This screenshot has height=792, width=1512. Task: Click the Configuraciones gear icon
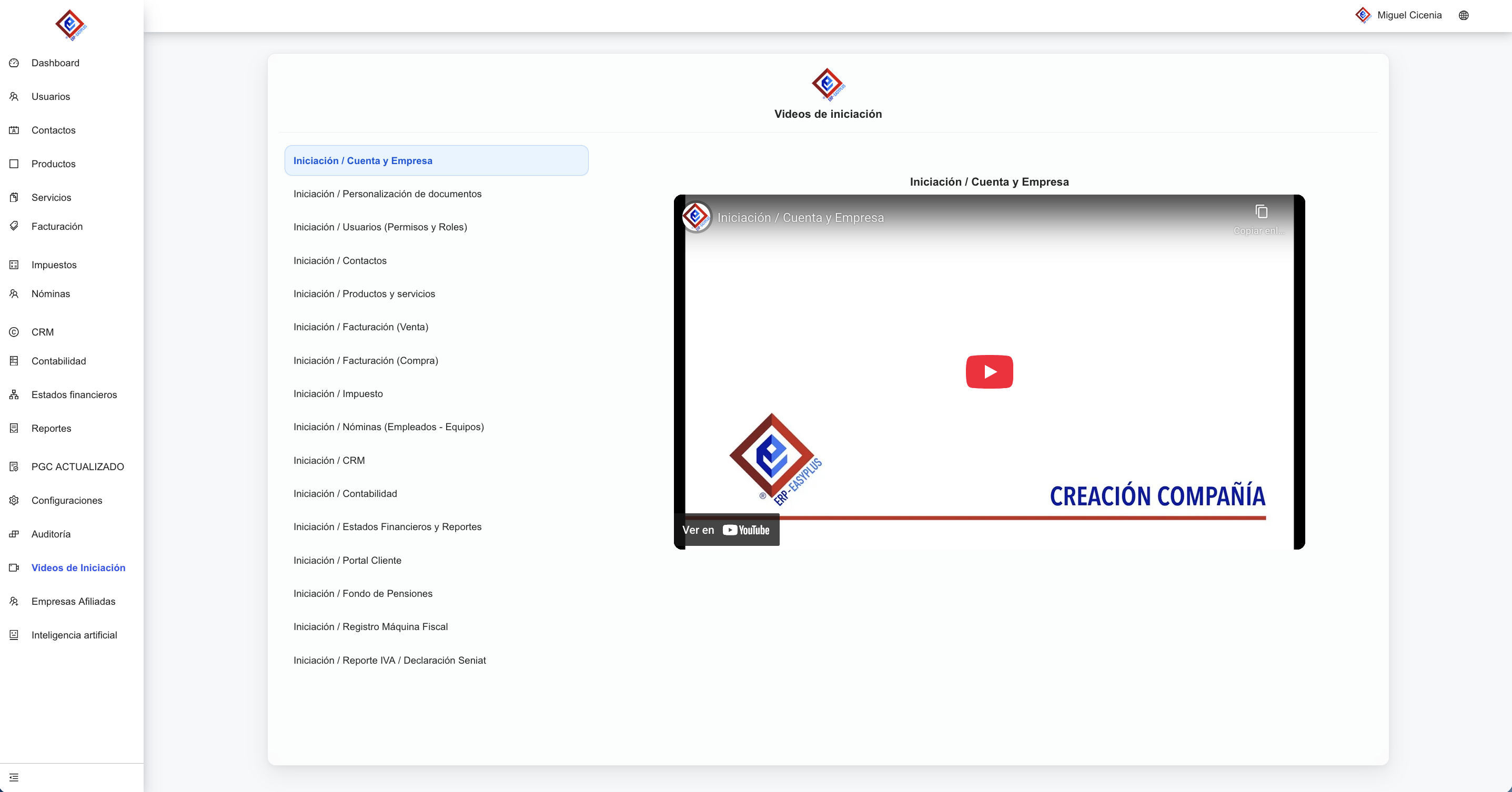[14, 501]
